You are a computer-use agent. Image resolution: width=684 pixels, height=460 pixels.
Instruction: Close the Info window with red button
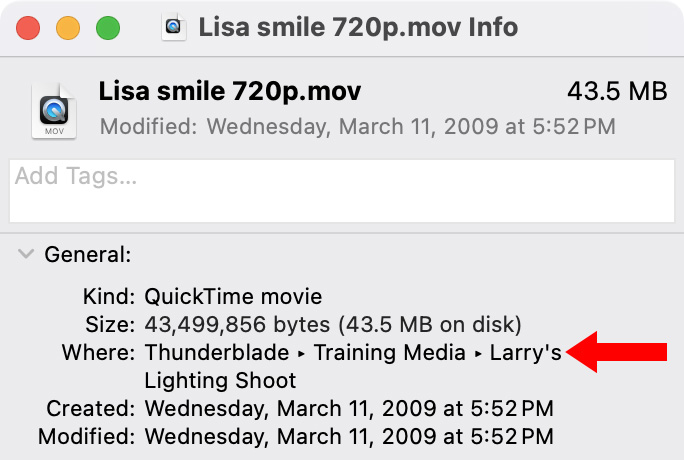[x=28, y=28]
